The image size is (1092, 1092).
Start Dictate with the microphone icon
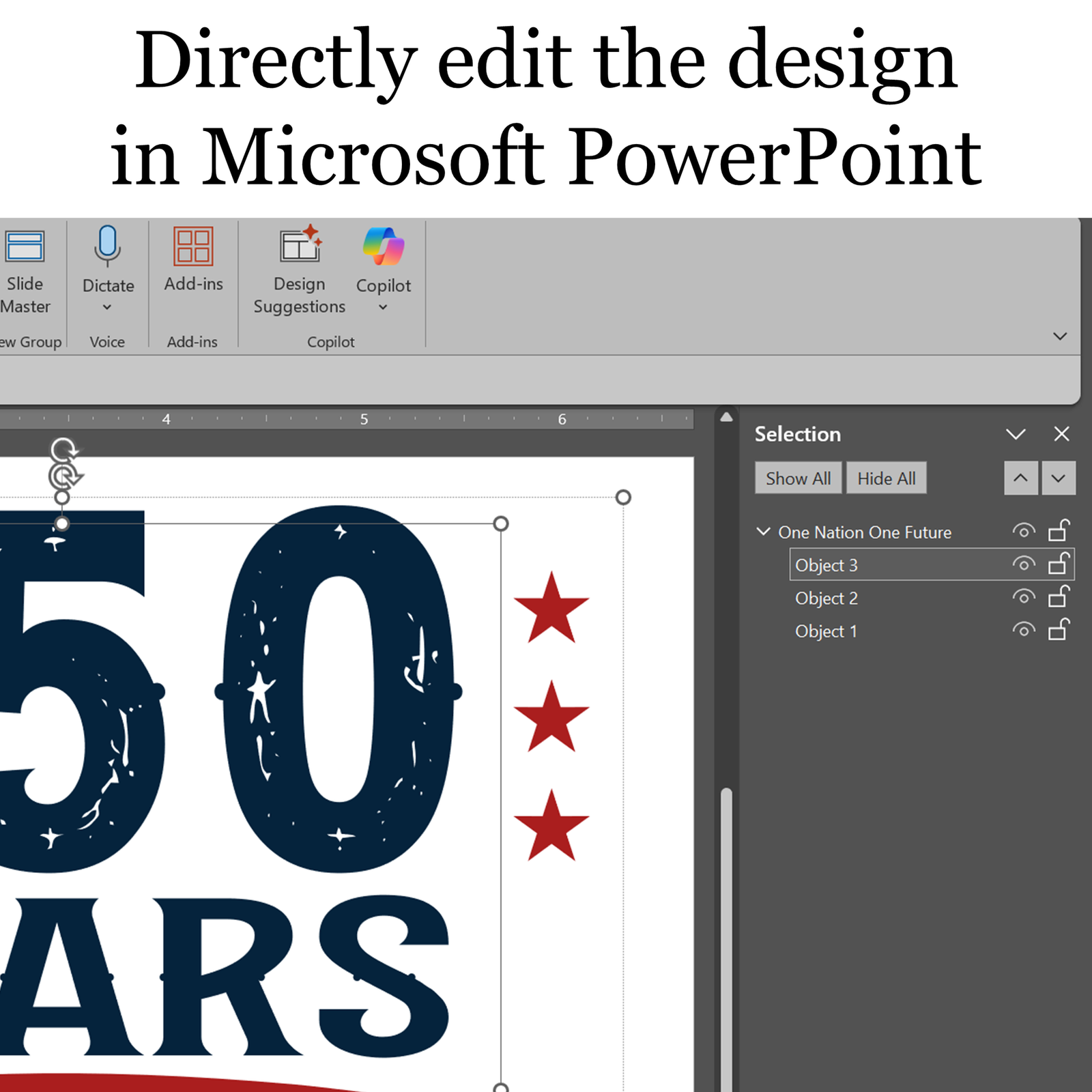click(x=108, y=245)
